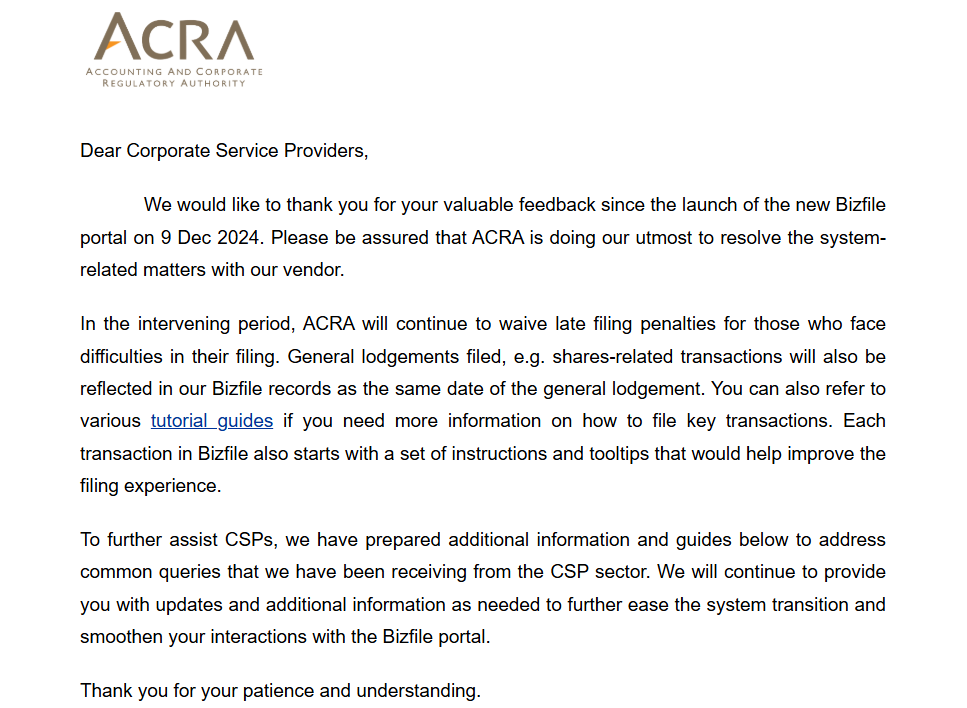Click the "Dear Corporate Service Providers" greeting
967x708 pixels.
(x=224, y=151)
